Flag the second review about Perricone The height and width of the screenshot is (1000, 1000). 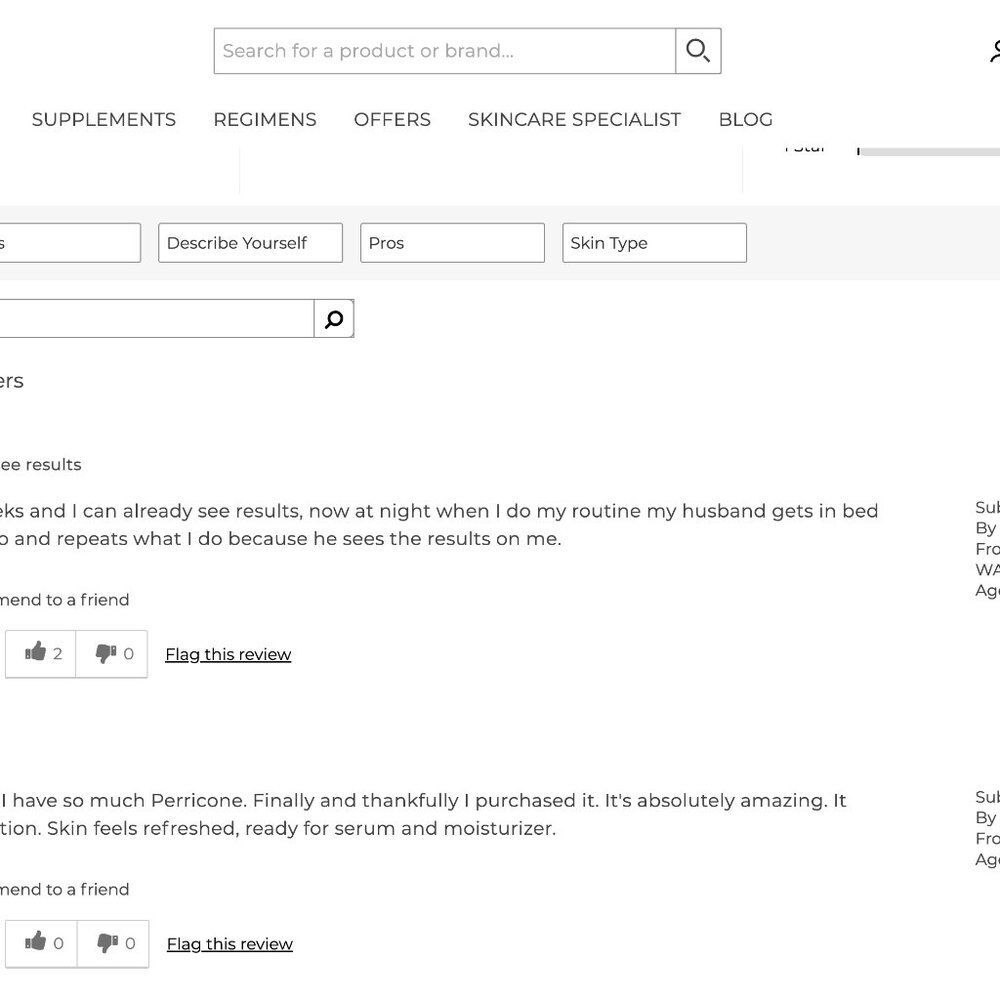230,944
